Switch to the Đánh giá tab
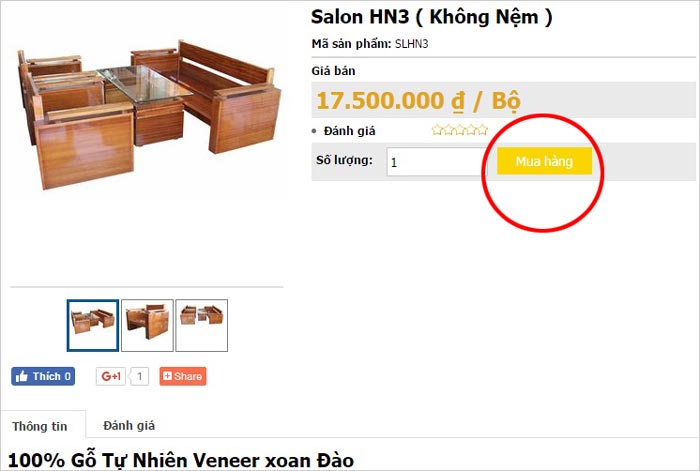Image resolution: width=700 pixels, height=471 pixels. (x=129, y=425)
